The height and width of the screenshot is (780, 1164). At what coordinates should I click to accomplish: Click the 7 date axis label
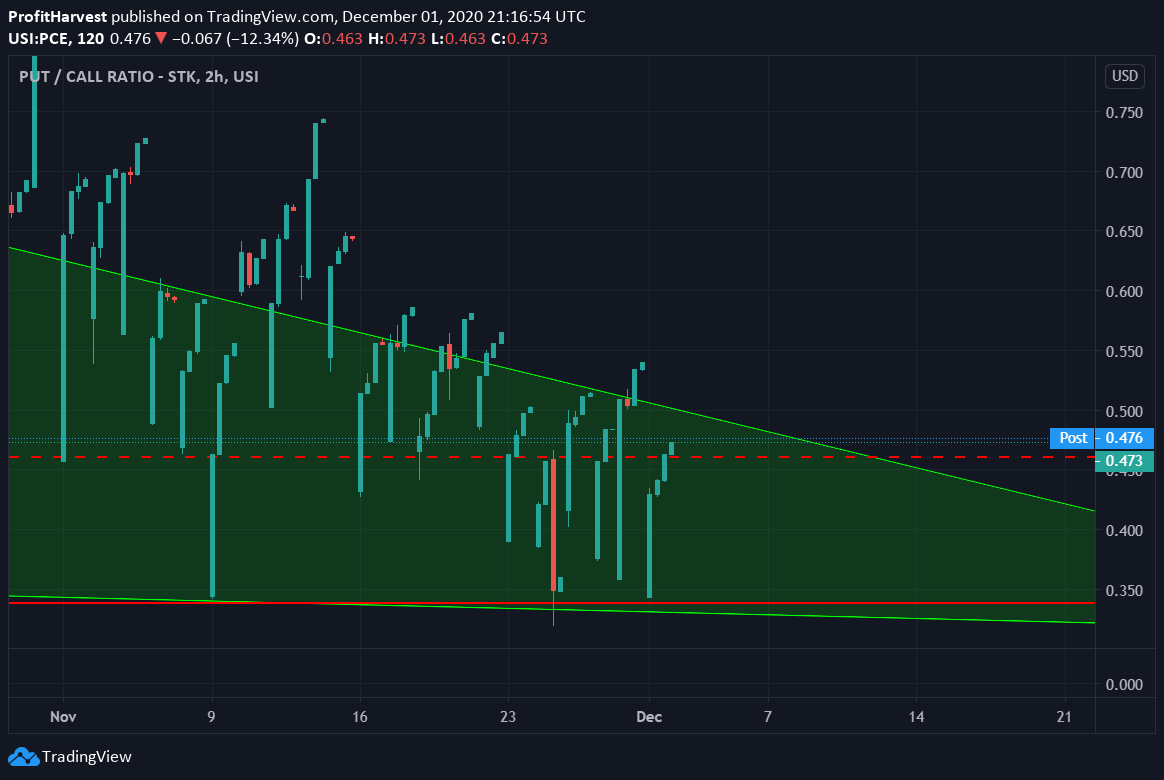[x=768, y=717]
